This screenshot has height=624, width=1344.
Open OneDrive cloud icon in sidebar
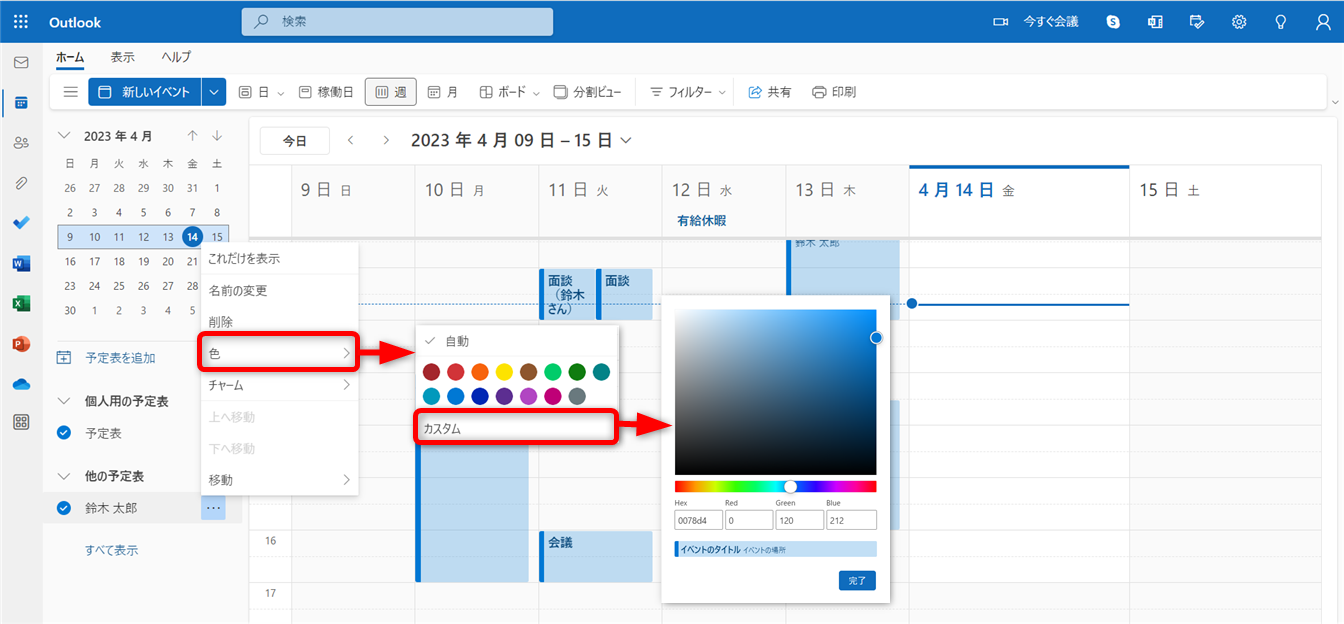tap(21, 384)
